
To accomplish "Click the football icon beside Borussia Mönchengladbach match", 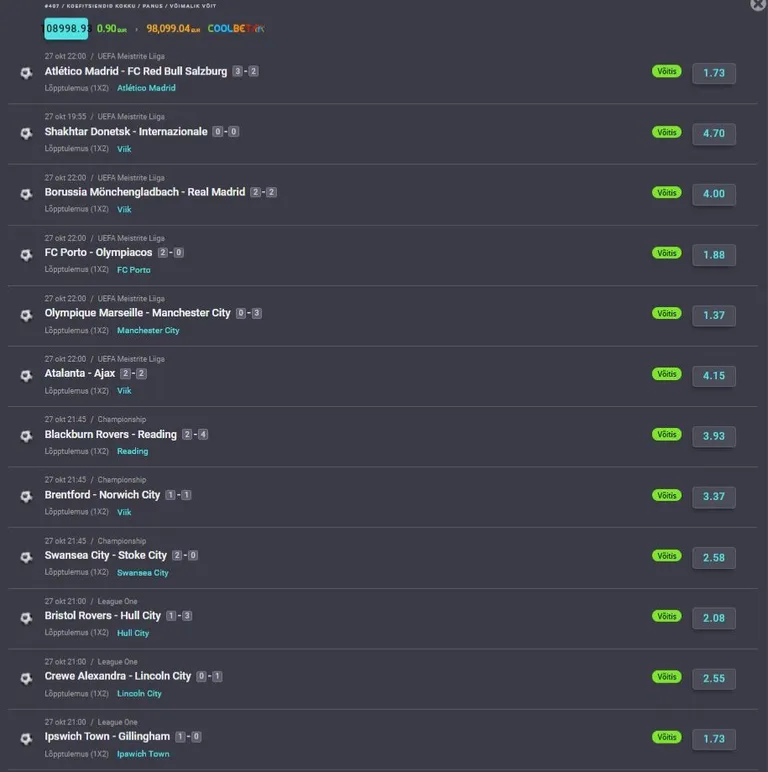I will [27, 194].
